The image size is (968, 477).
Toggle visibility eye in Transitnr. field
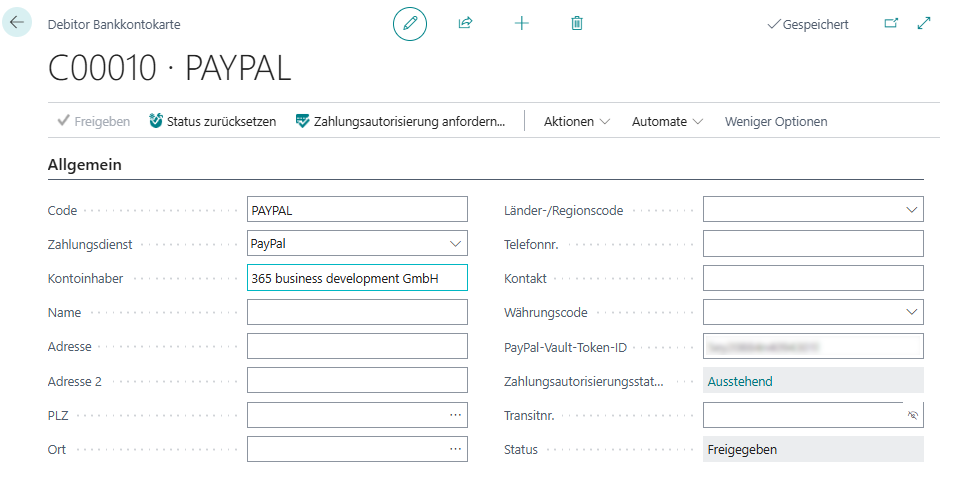[x=912, y=415]
